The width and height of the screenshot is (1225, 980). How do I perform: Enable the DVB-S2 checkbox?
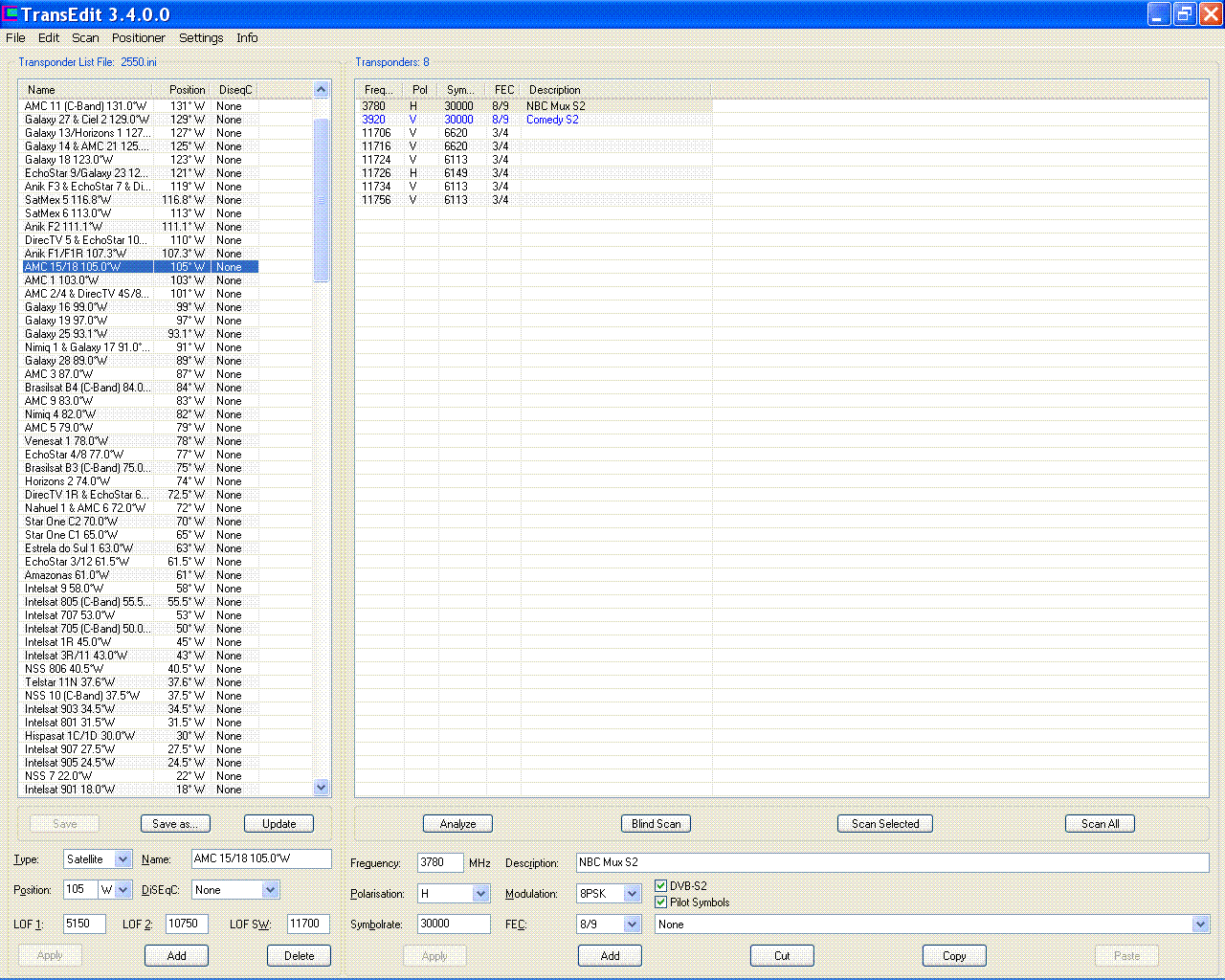point(661,886)
